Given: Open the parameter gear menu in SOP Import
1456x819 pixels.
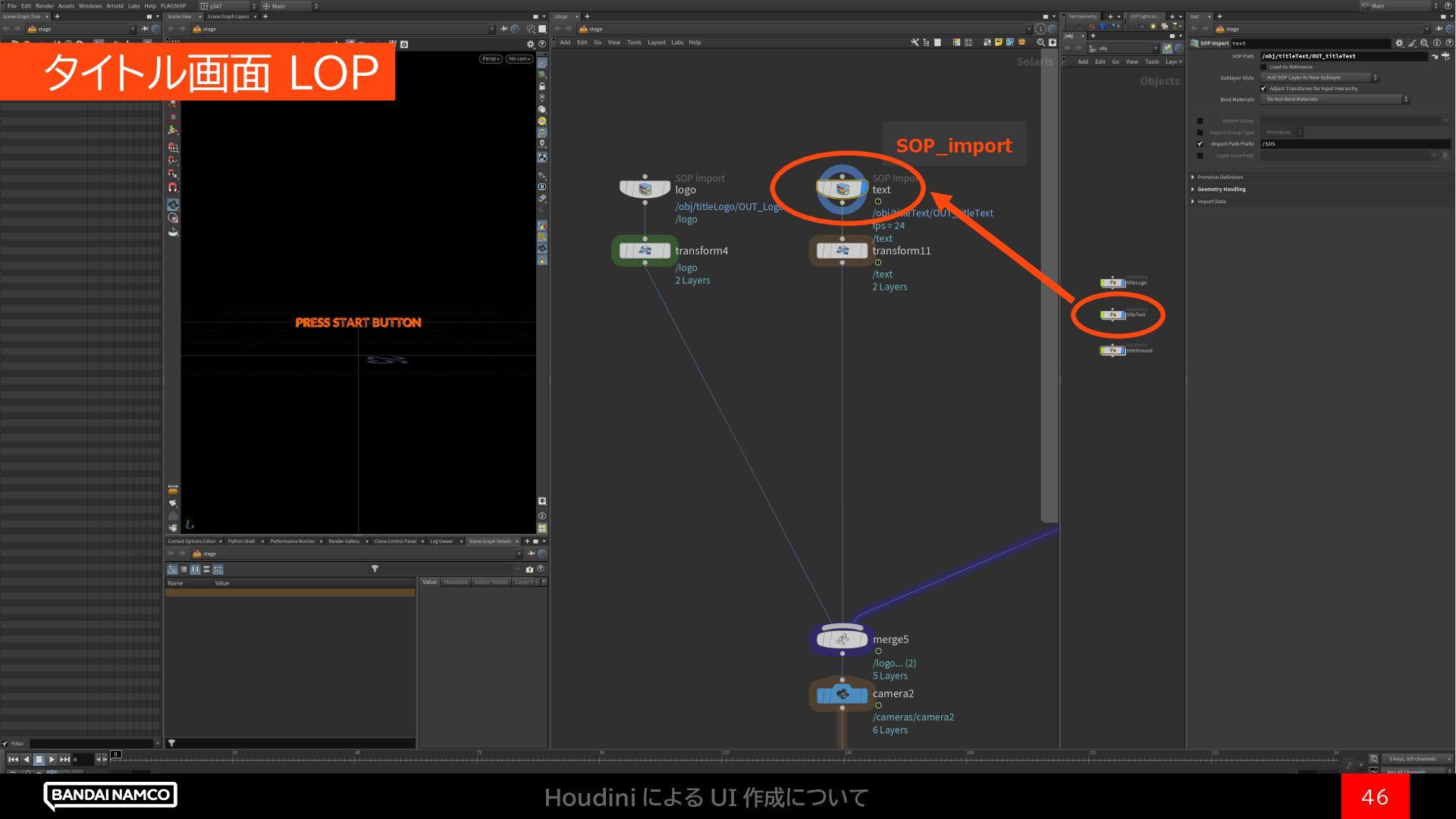Looking at the screenshot, I should 1399,43.
